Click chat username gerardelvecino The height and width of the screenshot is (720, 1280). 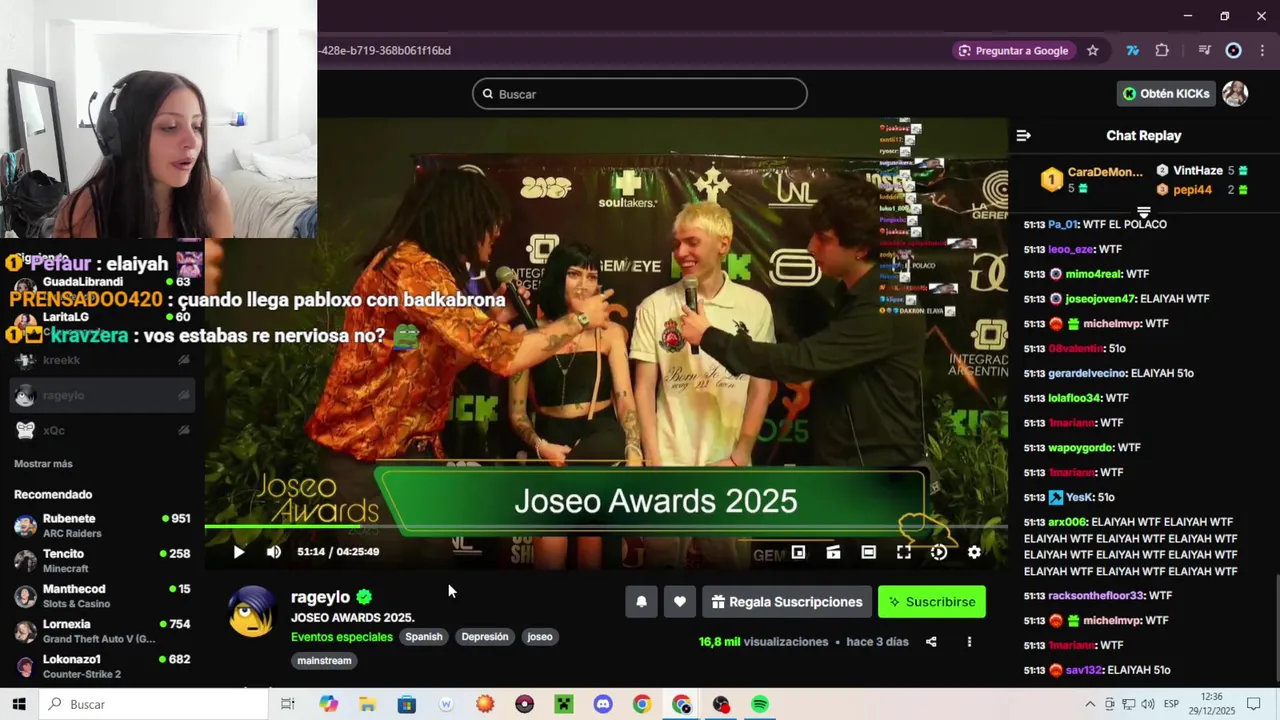tap(1088, 373)
